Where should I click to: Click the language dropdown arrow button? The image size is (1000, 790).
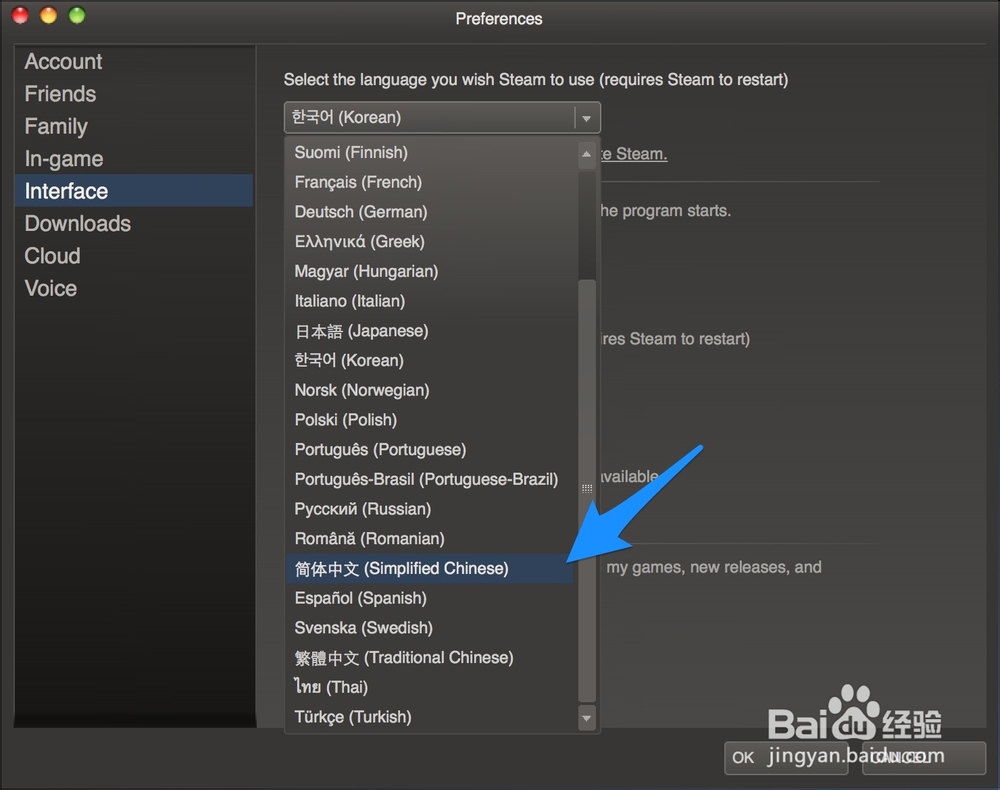[x=587, y=118]
